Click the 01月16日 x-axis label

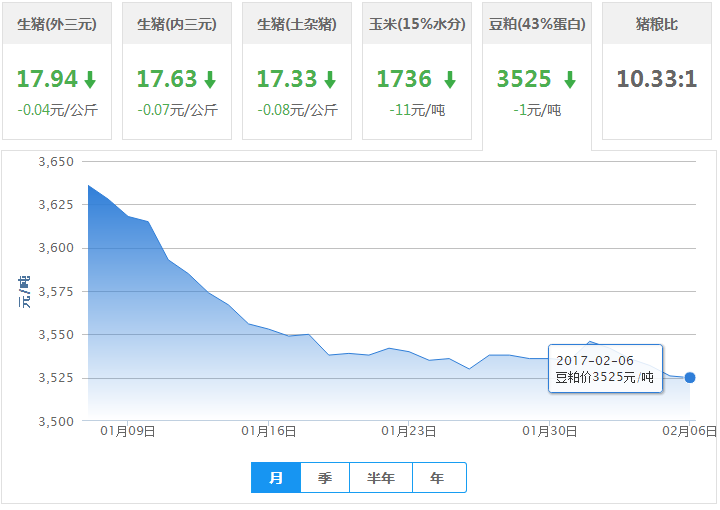269,432
